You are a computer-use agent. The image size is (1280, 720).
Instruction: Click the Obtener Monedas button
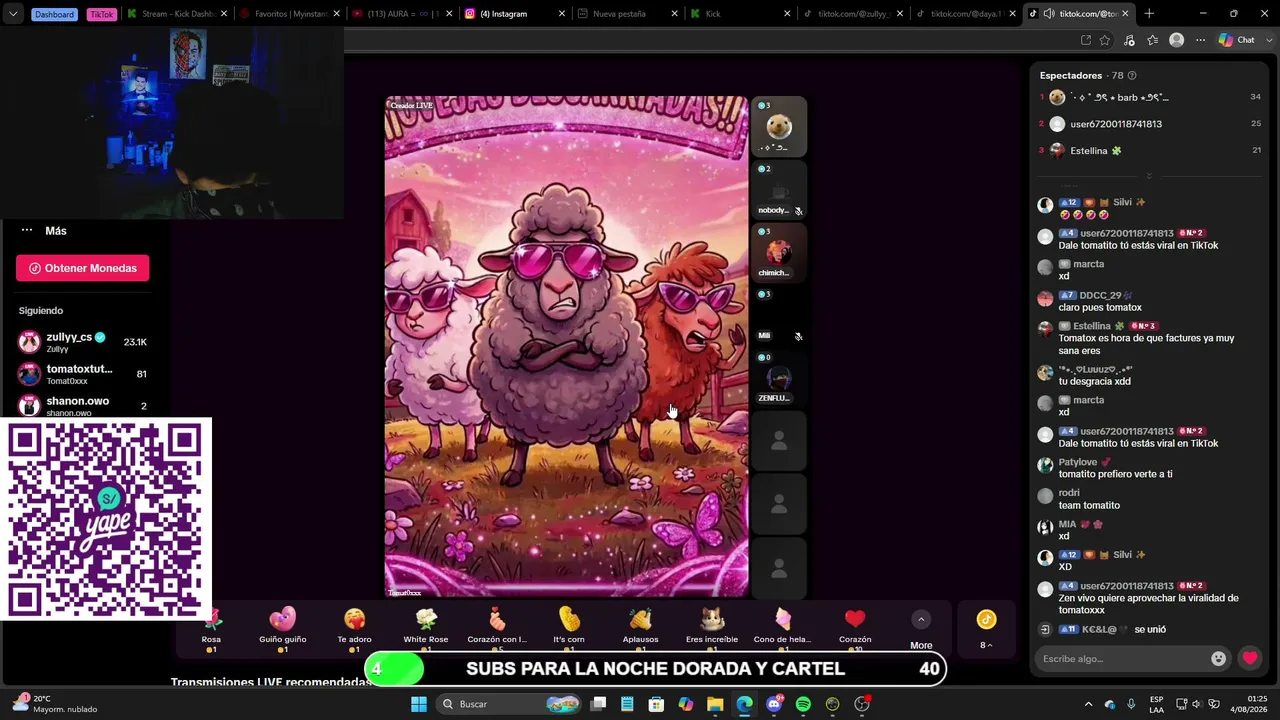[x=83, y=268]
